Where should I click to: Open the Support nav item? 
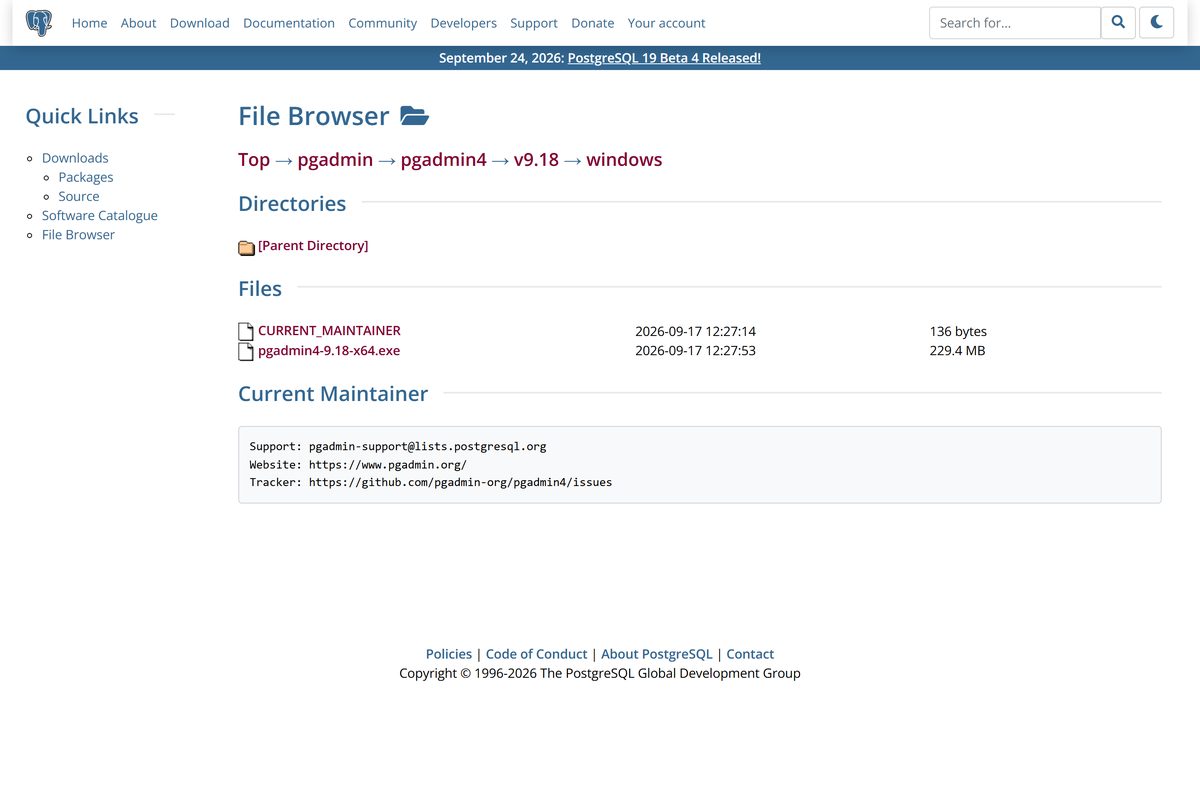click(x=534, y=23)
